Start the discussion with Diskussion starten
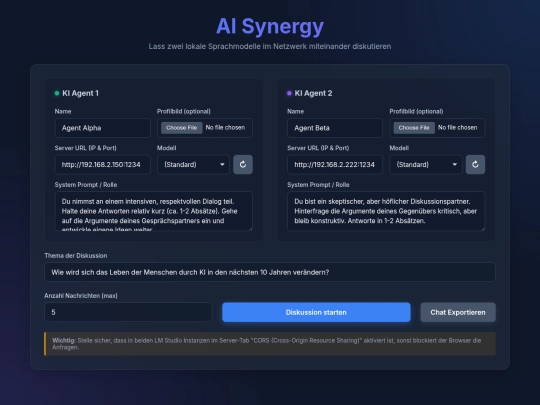Screen dimensions: 540x405 click(x=316, y=312)
